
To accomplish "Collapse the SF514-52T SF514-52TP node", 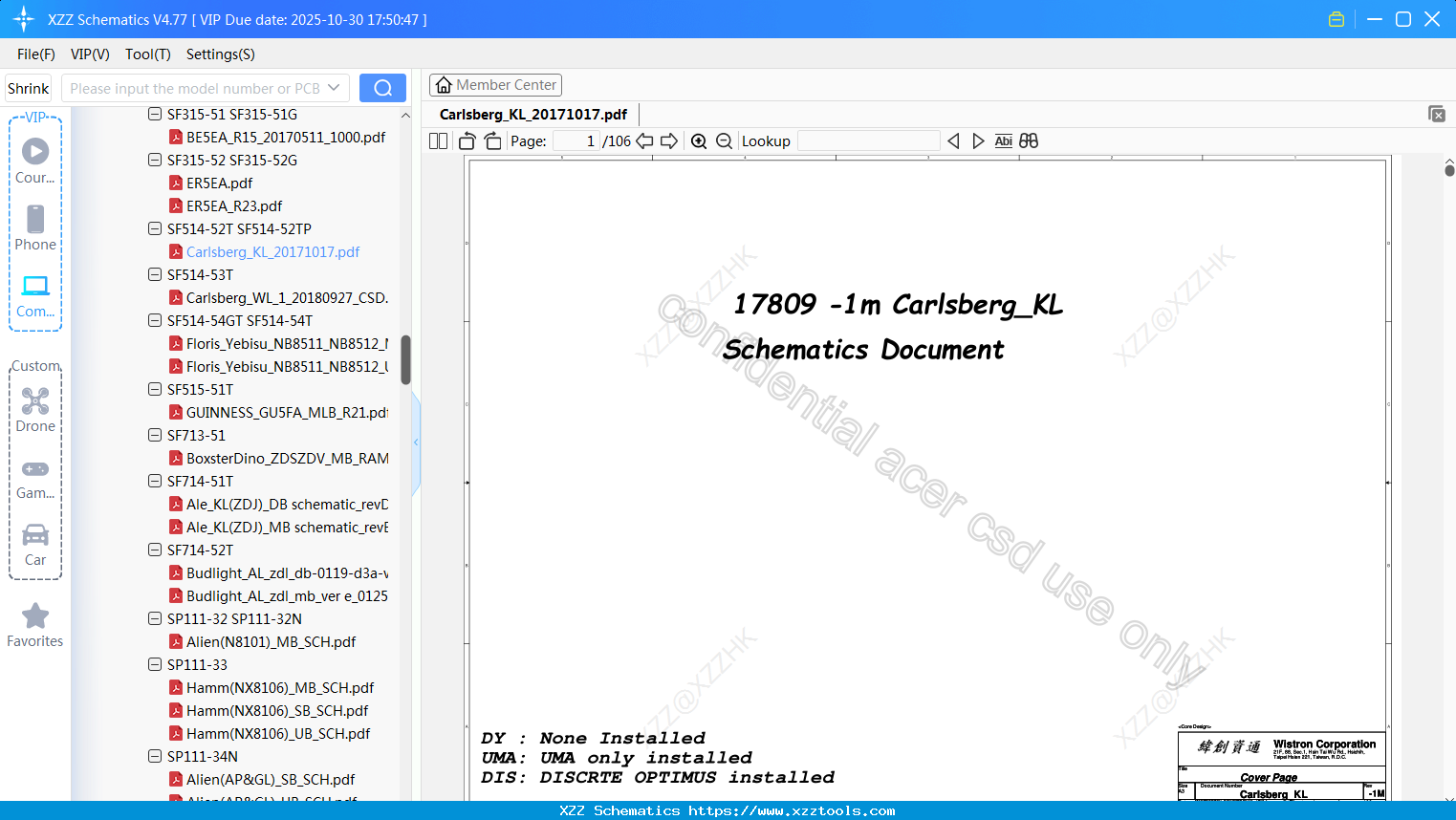I will coord(155,228).
